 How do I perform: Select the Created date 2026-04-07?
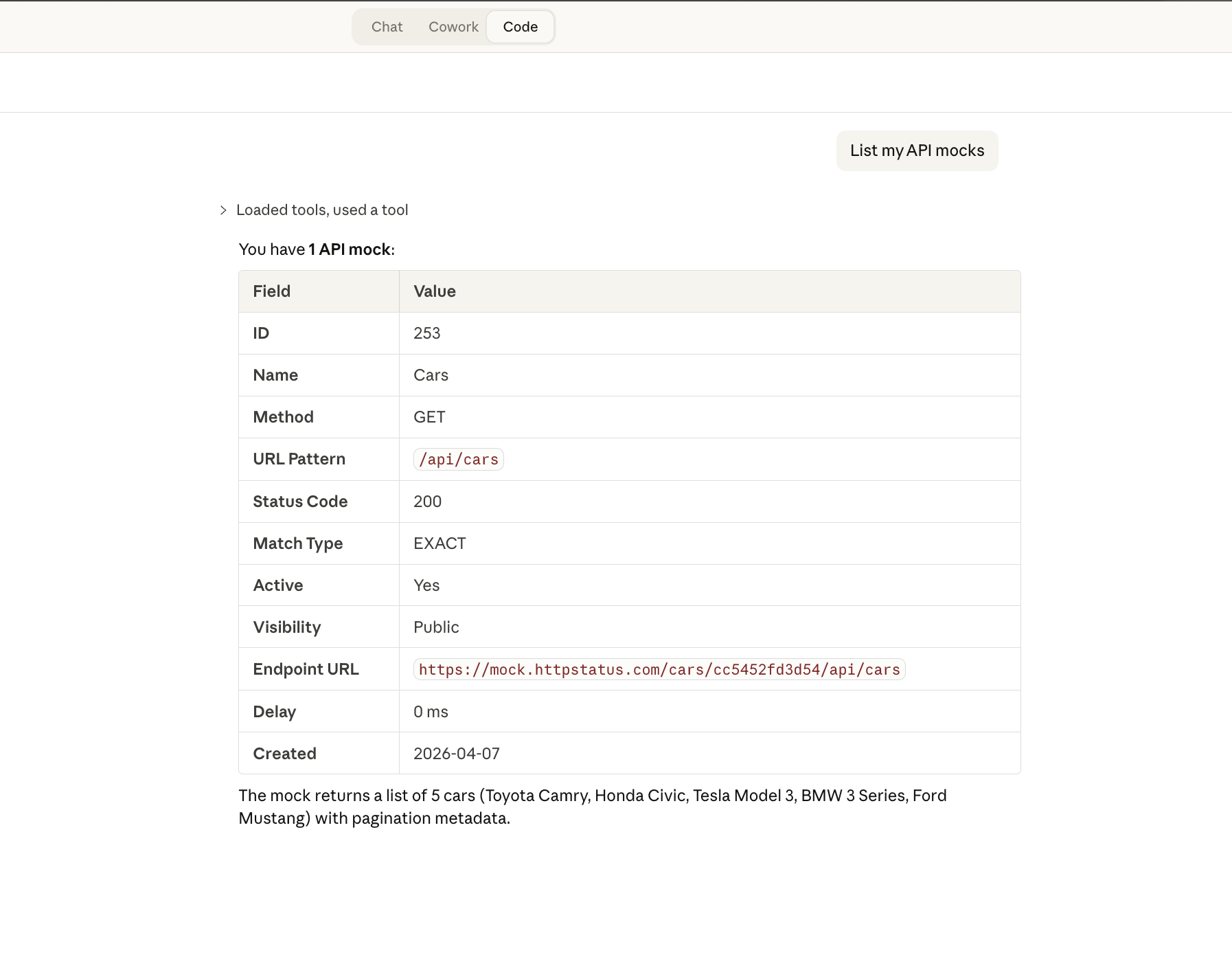[457, 753]
